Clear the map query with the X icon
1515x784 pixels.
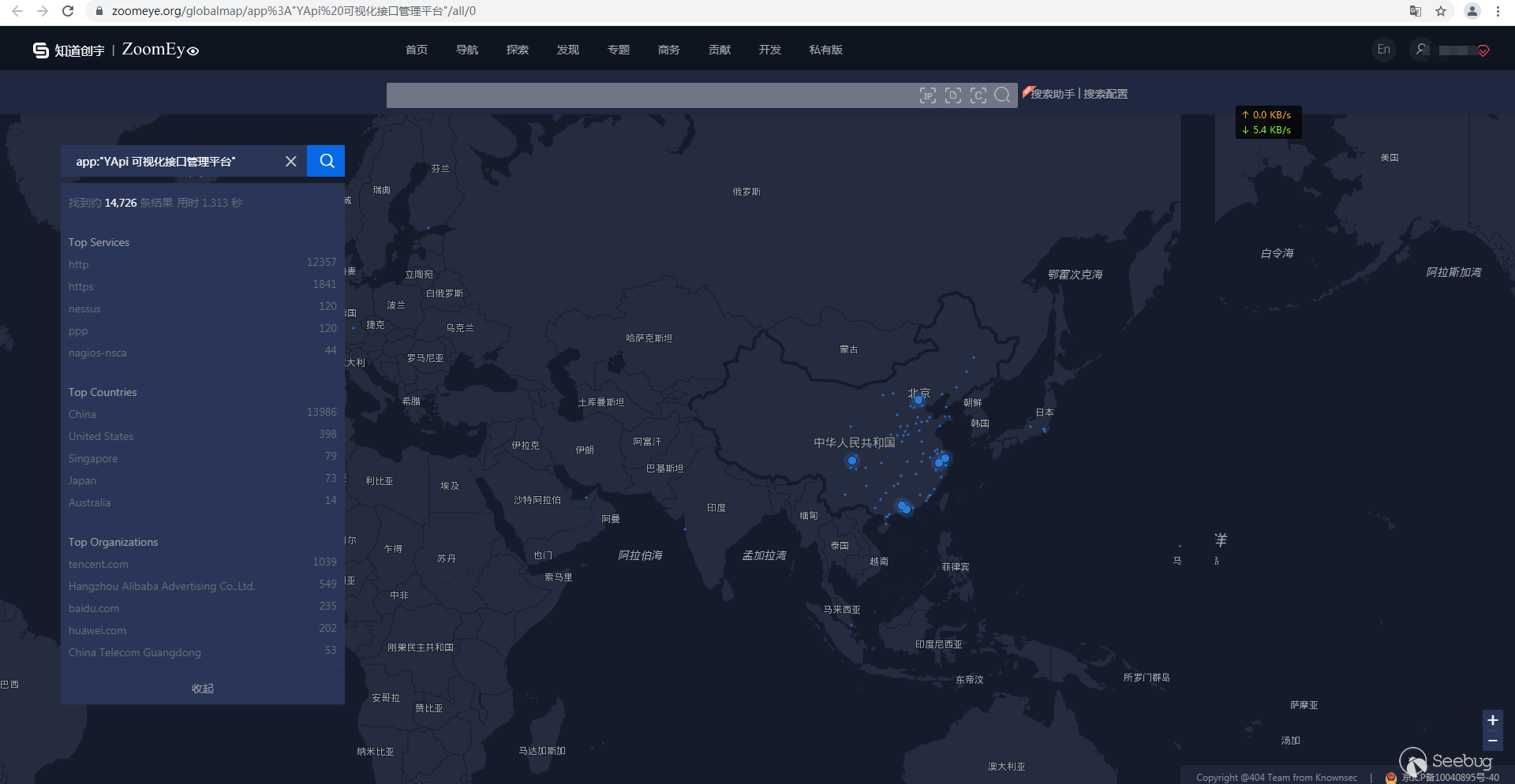tap(291, 161)
